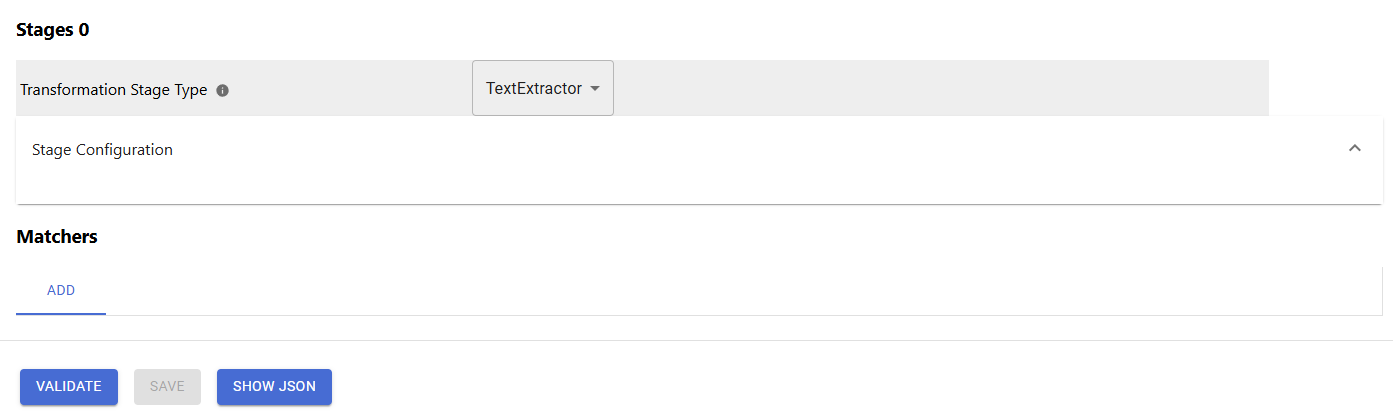The width and height of the screenshot is (1393, 420).
Task: Click the Stage Configuration panel header text
Action: pos(102,150)
